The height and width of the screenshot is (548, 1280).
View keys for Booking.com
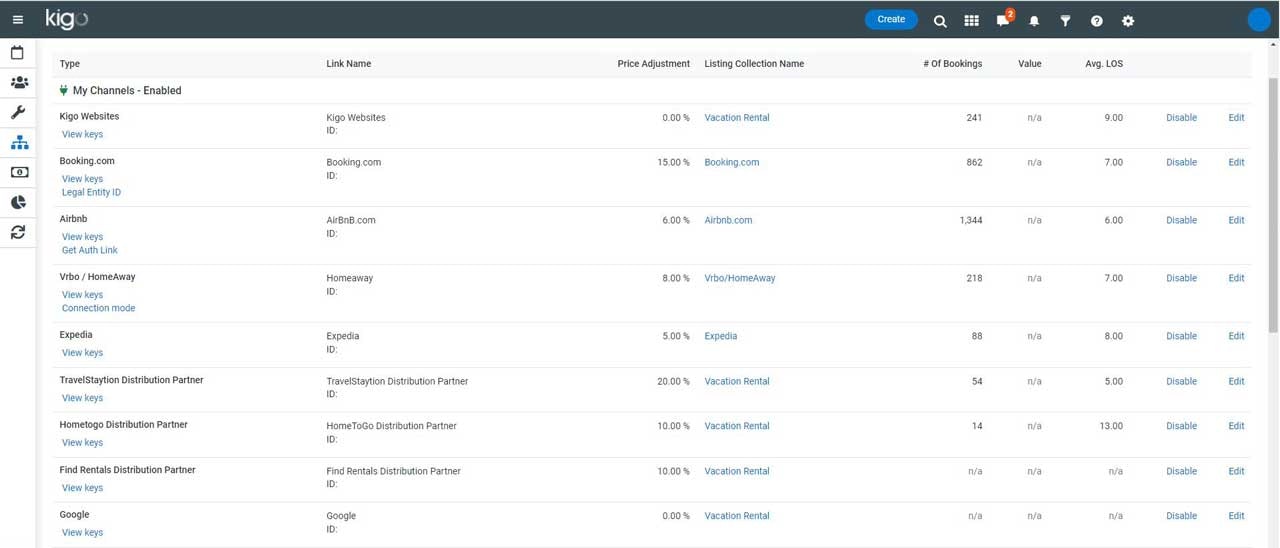[x=82, y=179]
